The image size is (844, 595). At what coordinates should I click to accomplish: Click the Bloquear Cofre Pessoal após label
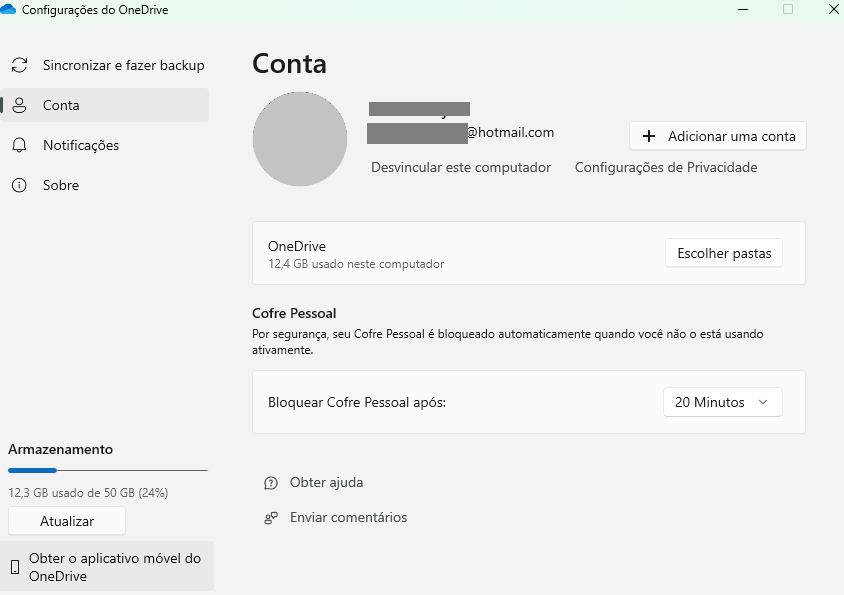pyautogui.click(x=357, y=402)
